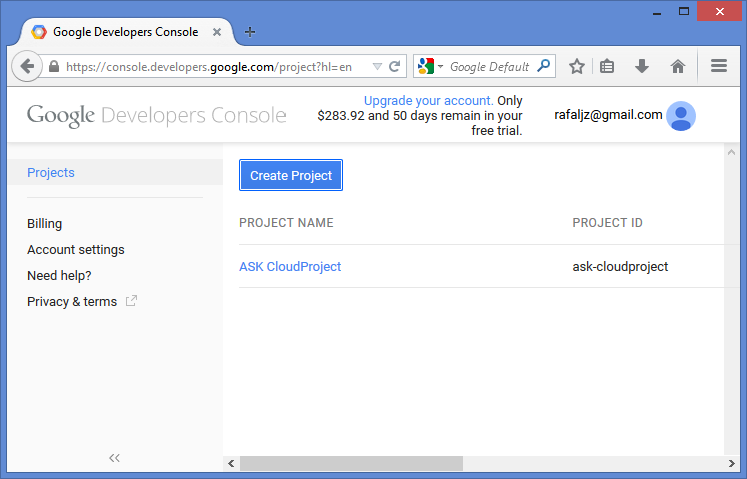The width and height of the screenshot is (747, 479).
Task: Open the URL history dropdown arrow
Action: click(x=377, y=66)
